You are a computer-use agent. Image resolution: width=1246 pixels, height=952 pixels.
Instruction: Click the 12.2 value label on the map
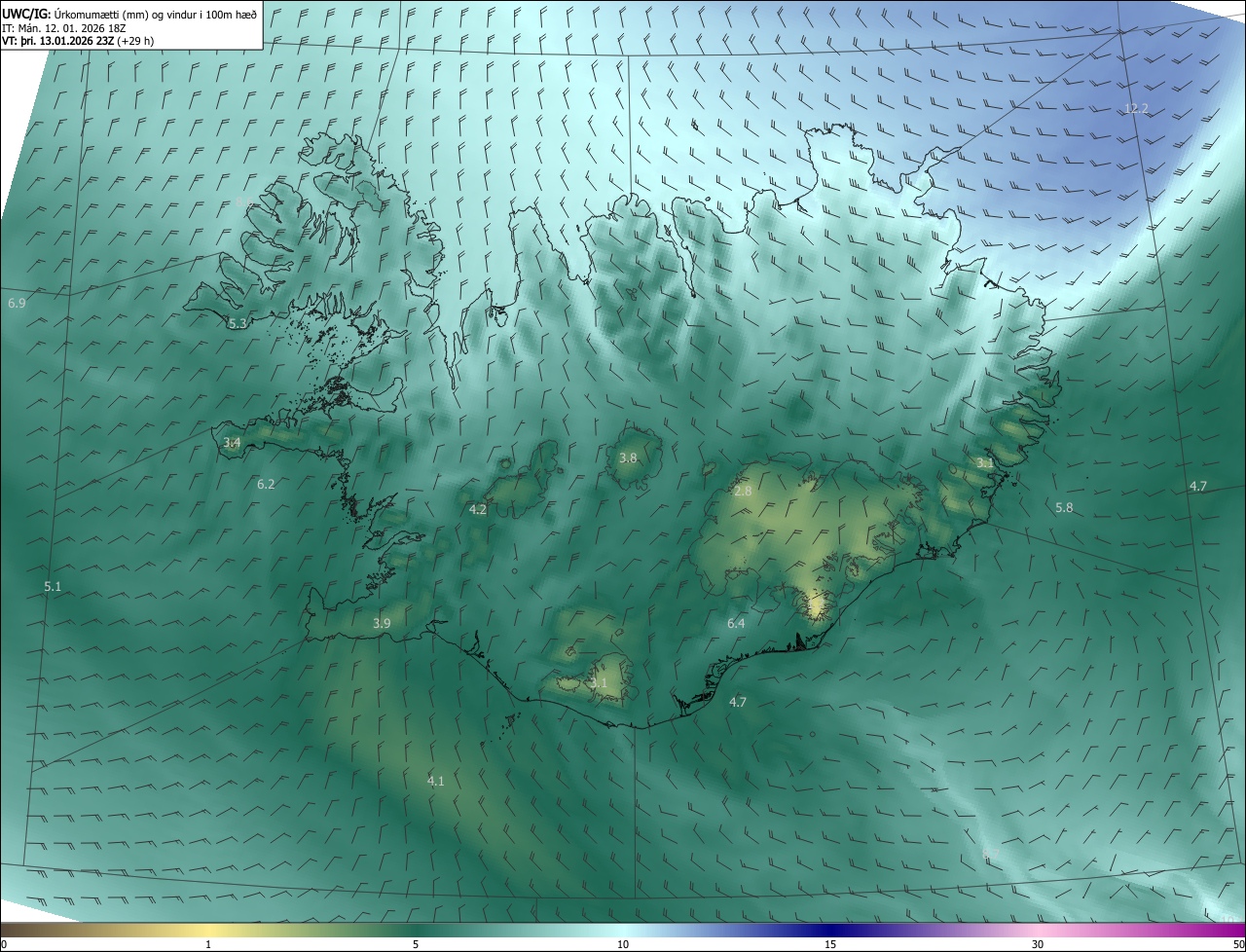1137,109
